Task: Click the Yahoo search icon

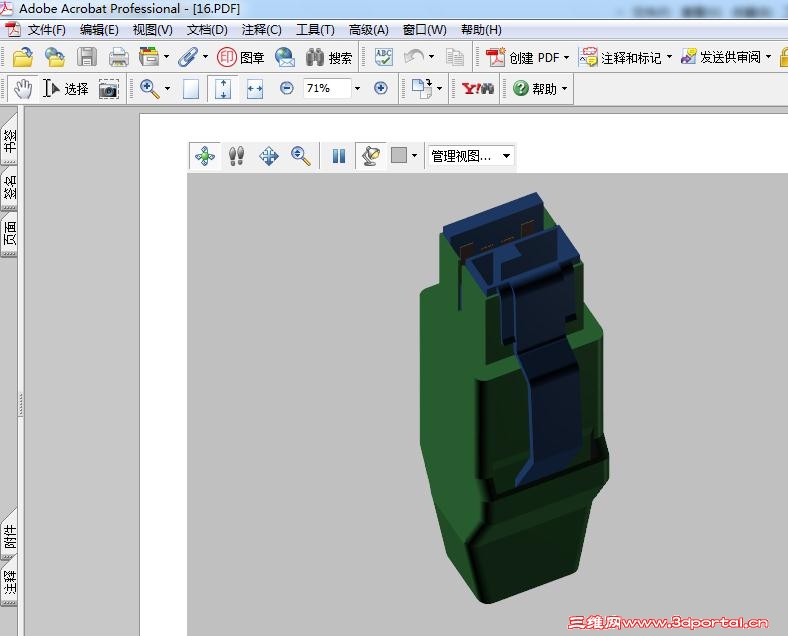Action: (x=477, y=89)
